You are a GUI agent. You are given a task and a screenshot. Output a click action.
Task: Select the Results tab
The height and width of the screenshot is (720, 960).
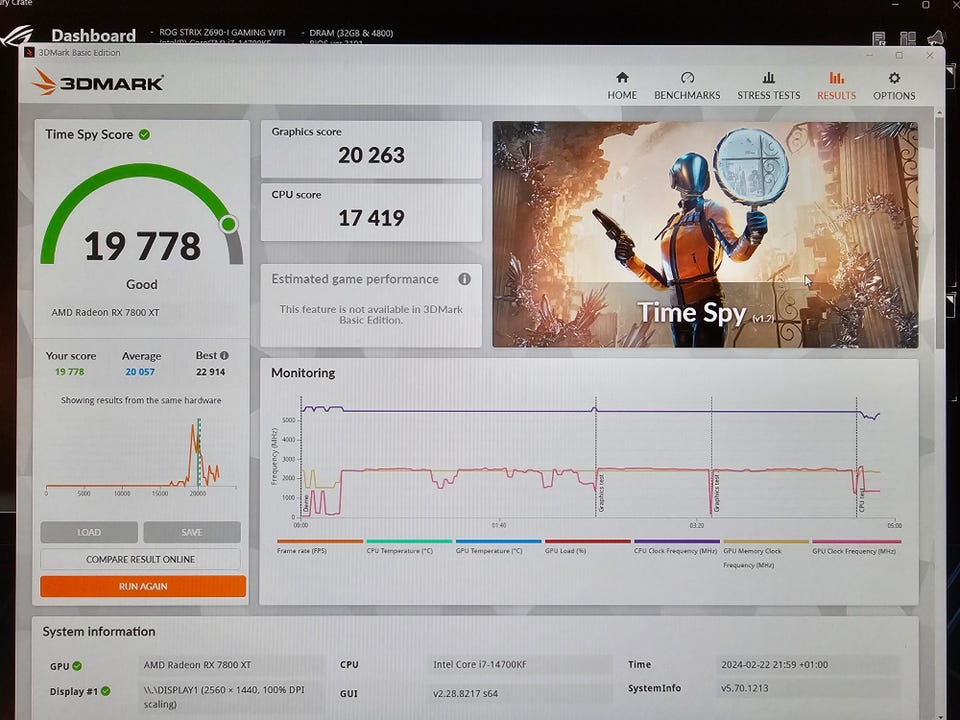pos(836,86)
